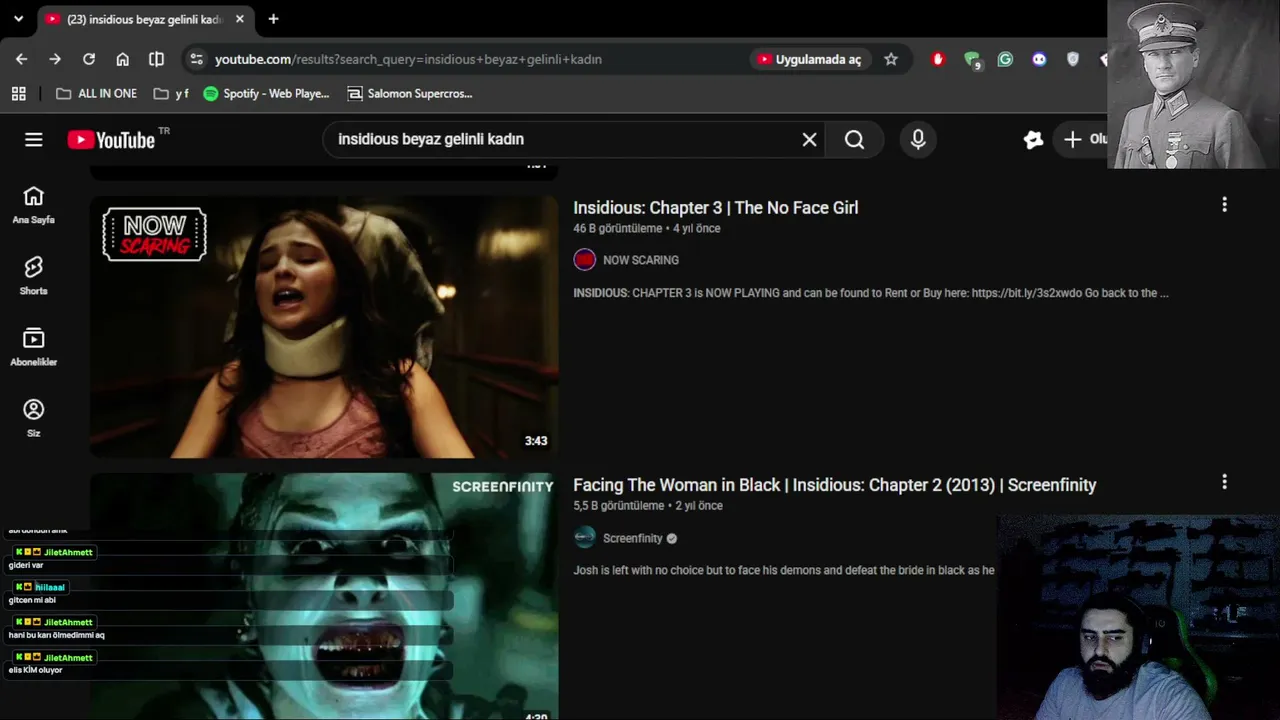
Task: Click the Chapter 3 NOW PLAYING description text
Action: [871, 293]
